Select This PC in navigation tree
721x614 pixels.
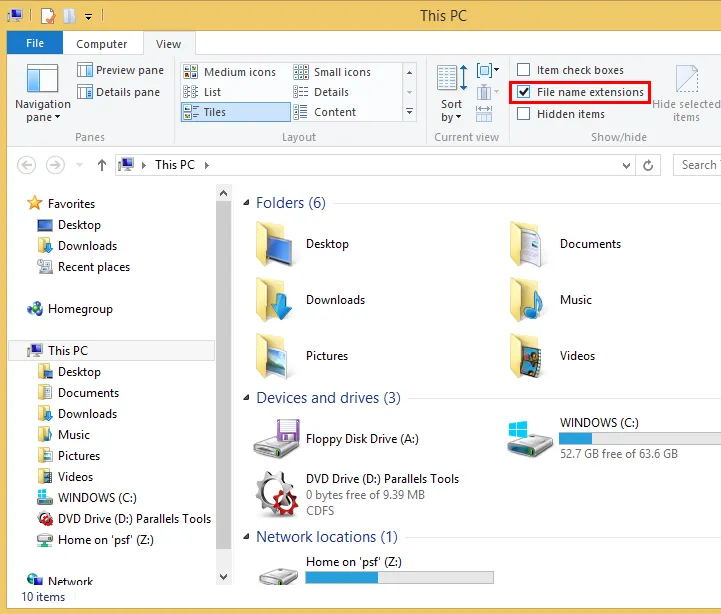point(111,350)
